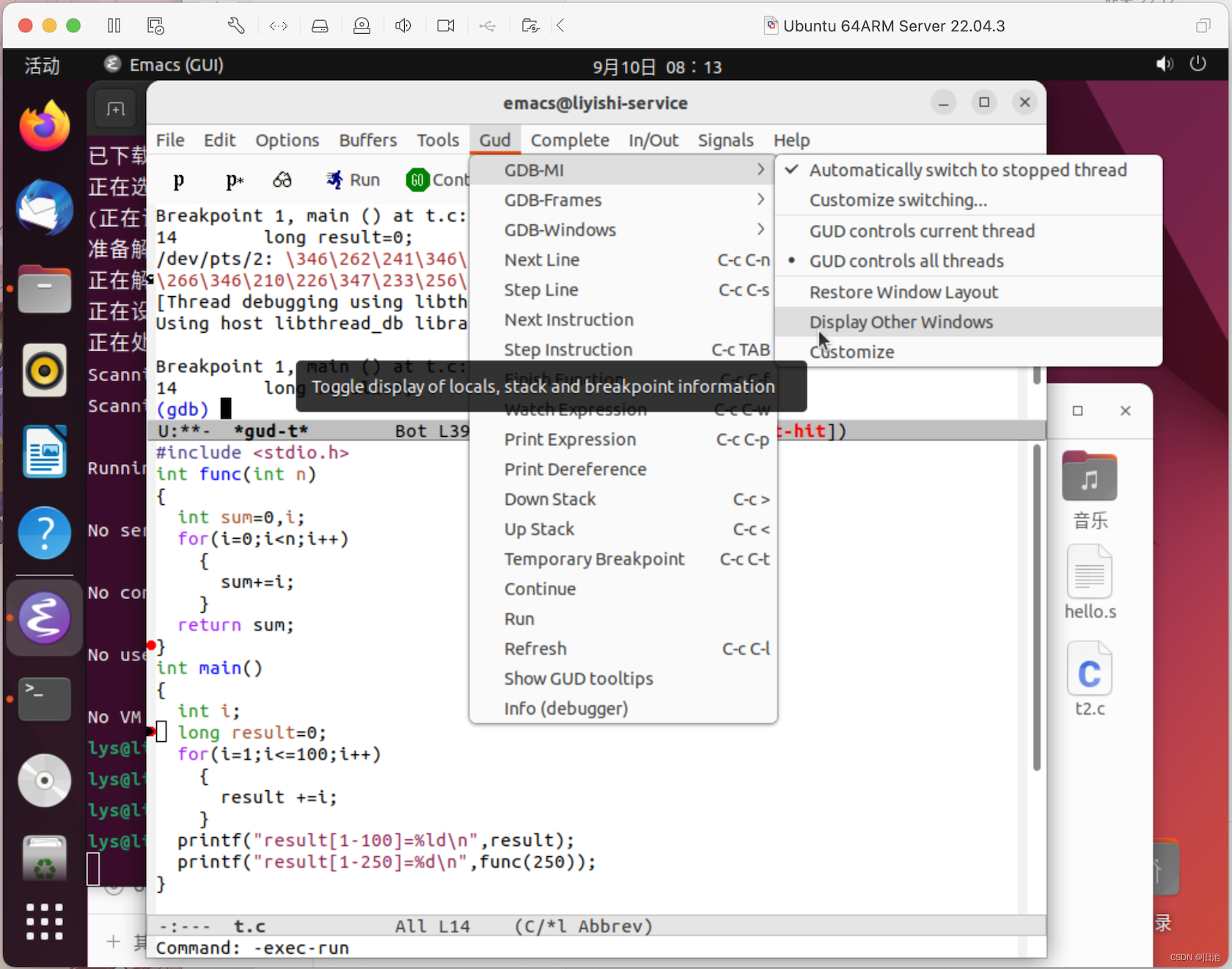Toggle Automatically switch to stopped thread
This screenshot has height=969, width=1232.
click(968, 170)
